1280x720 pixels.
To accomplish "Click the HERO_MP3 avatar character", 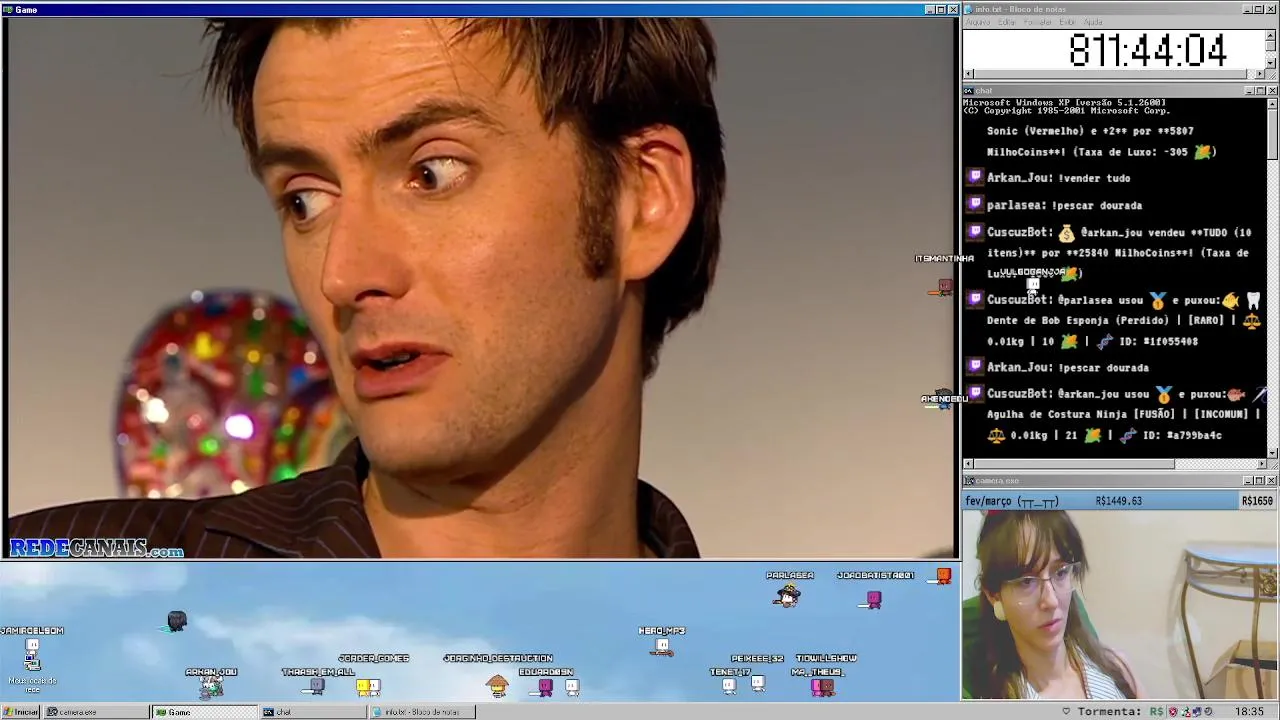I will click(x=662, y=646).
